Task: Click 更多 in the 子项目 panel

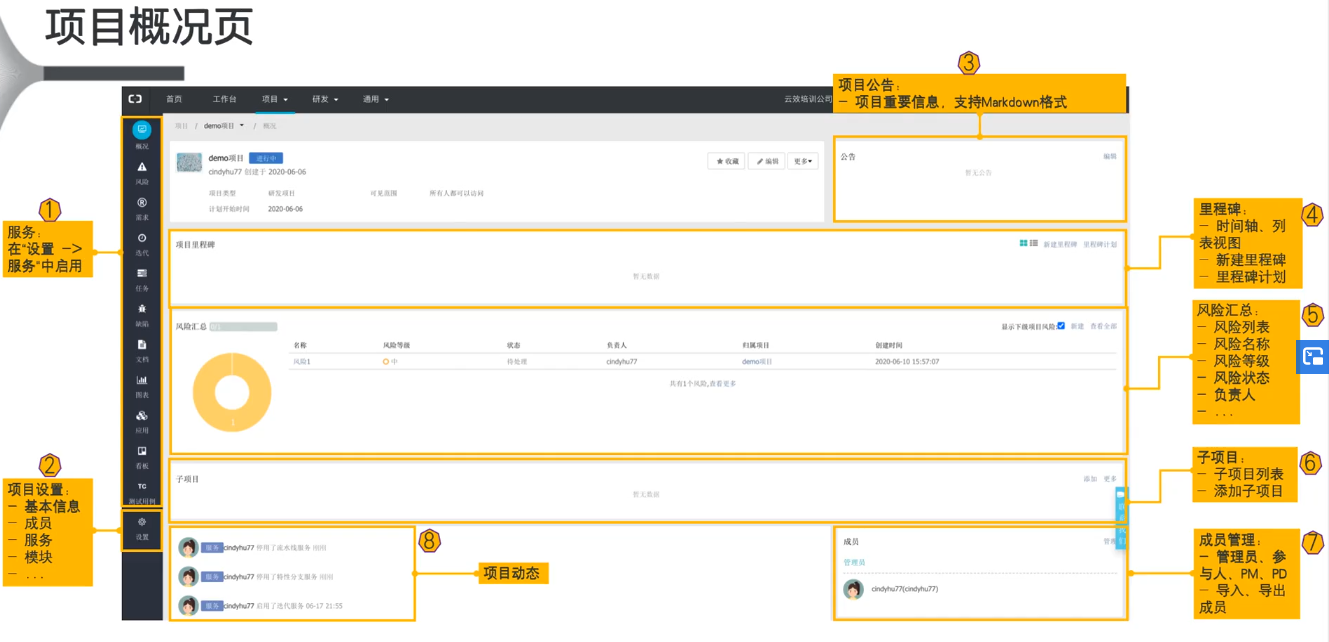Action: click(x=1110, y=479)
